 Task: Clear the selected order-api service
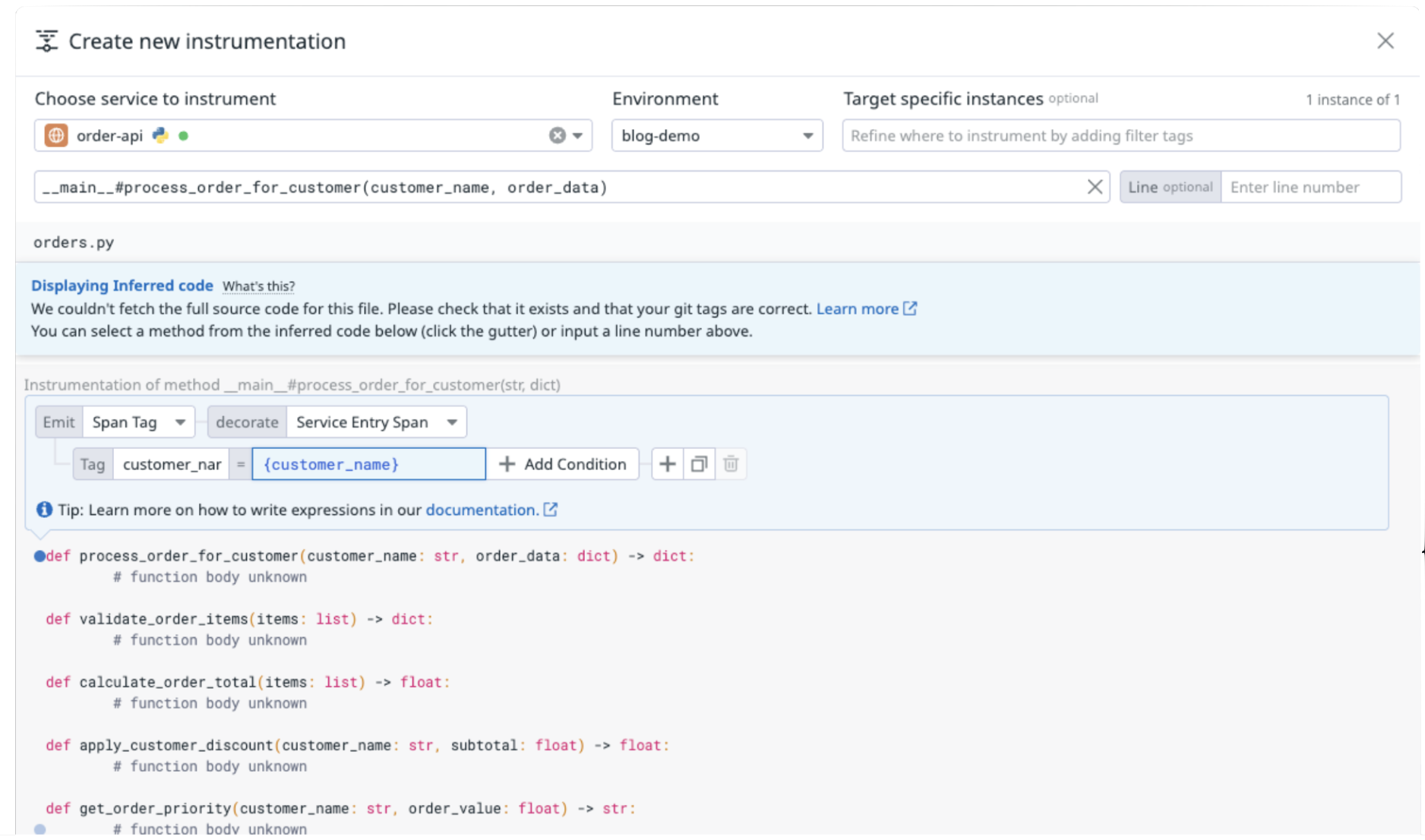[x=557, y=135]
